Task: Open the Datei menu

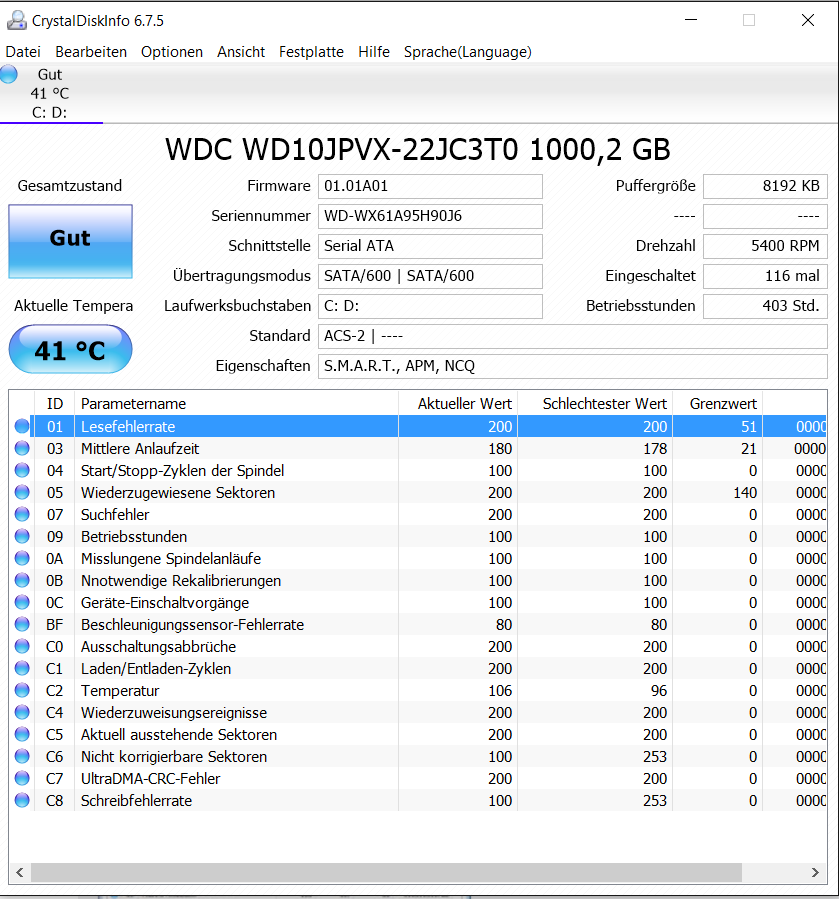Action: (x=23, y=52)
